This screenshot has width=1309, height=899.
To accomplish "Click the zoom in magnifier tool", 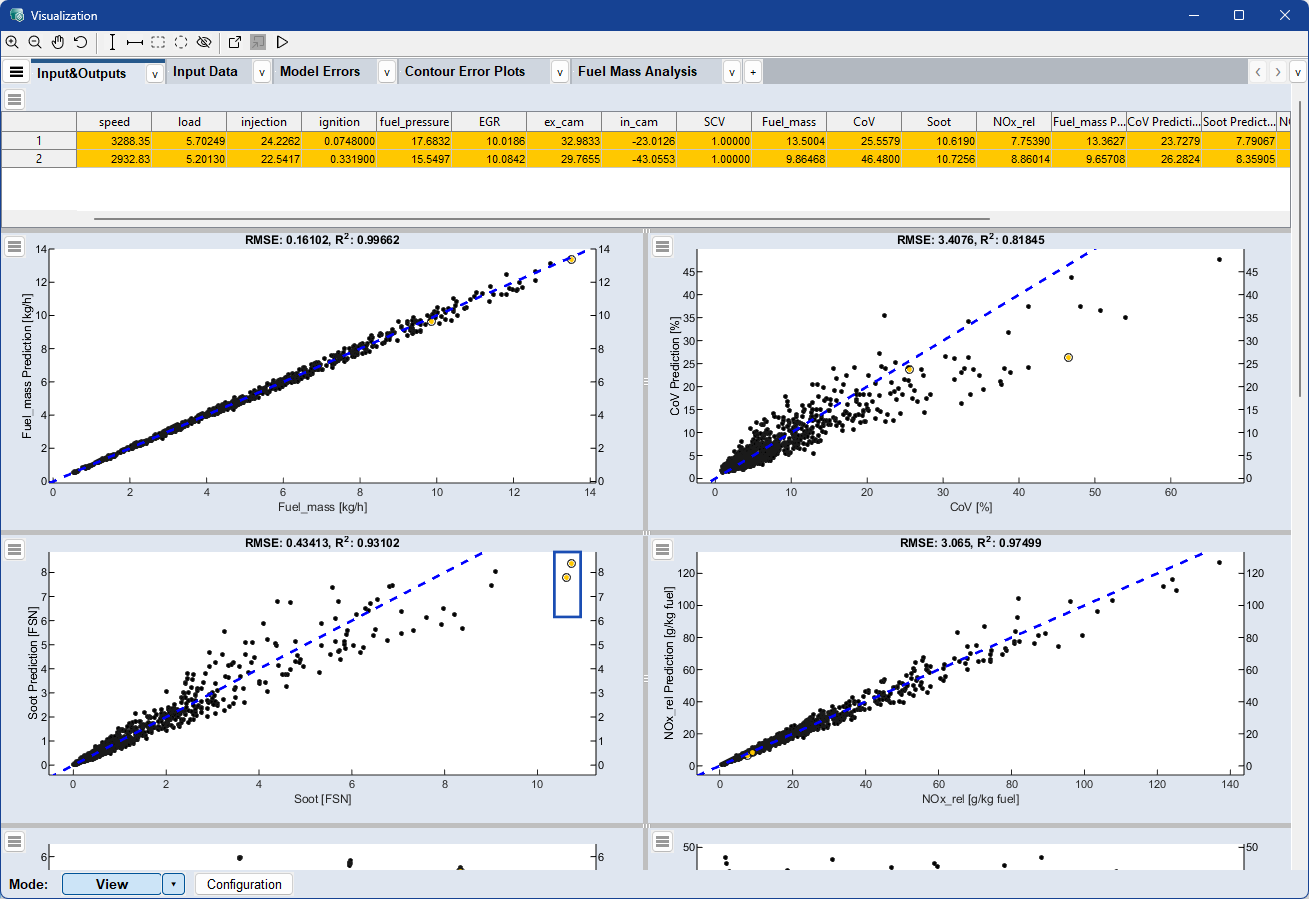I will tap(12, 42).
